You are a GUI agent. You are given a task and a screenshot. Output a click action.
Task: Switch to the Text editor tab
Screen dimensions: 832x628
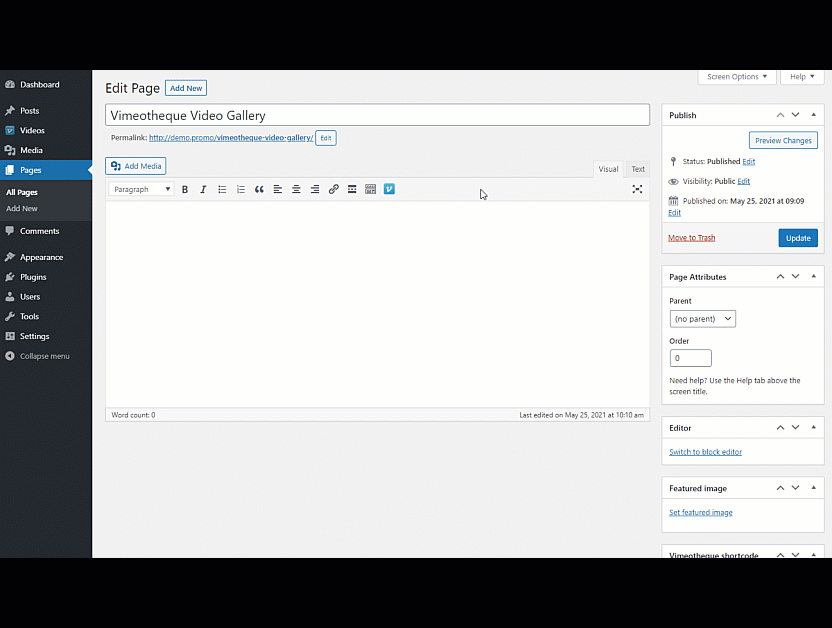point(638,169)
